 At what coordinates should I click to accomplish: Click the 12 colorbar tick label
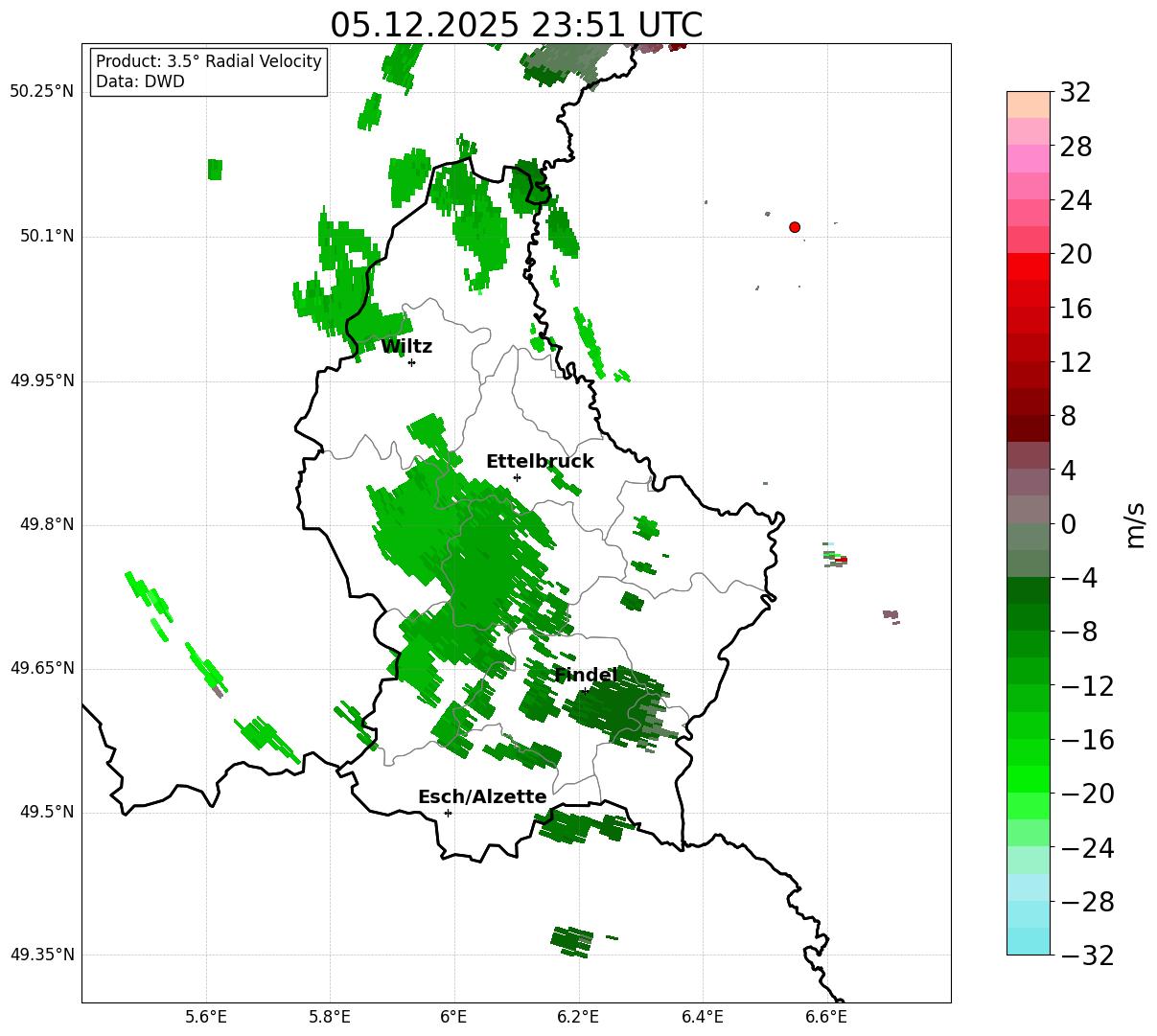pyautogui.click(x=1076, y=362)
